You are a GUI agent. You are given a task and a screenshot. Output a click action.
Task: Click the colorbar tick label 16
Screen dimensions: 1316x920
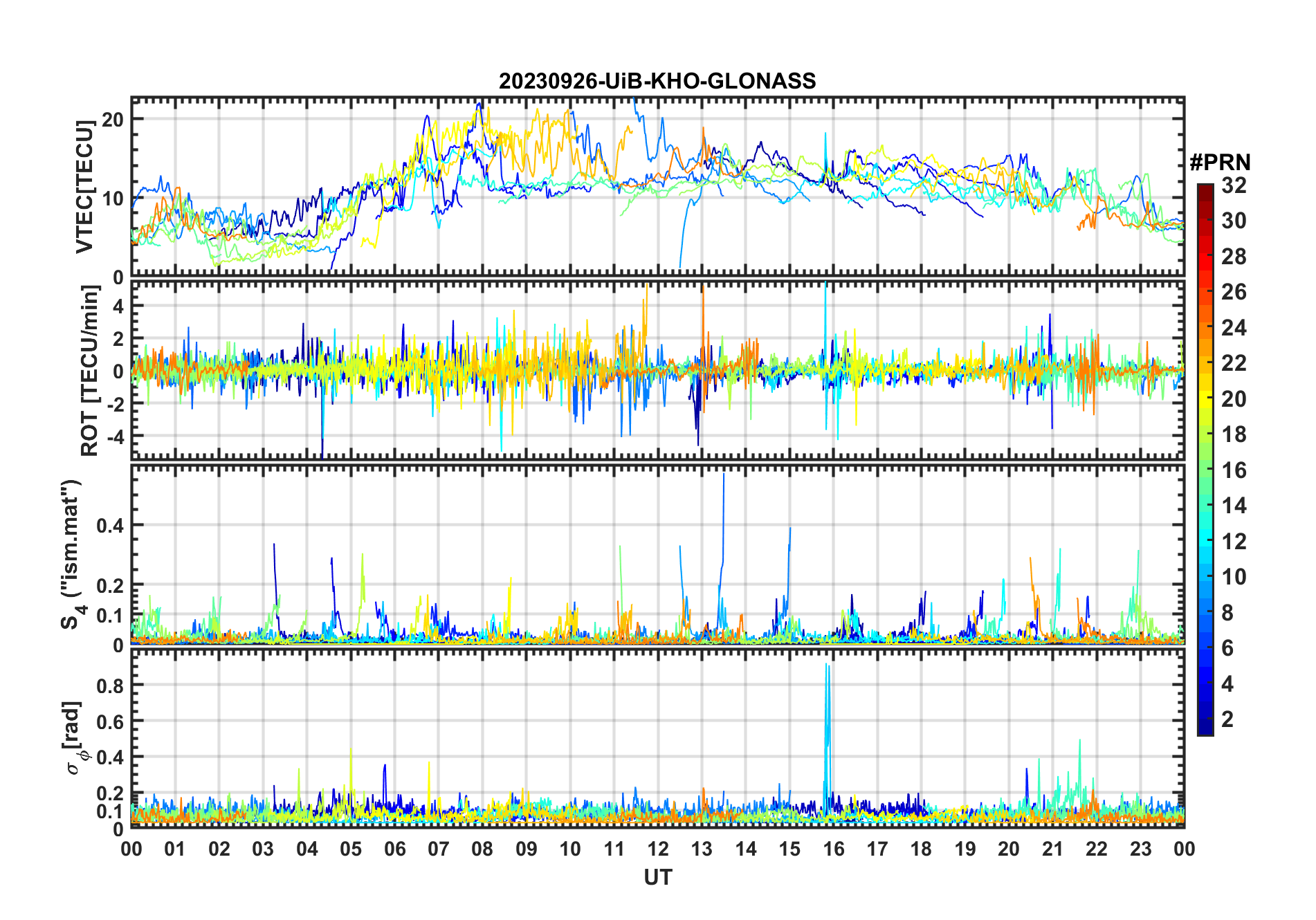[1234, 470]
